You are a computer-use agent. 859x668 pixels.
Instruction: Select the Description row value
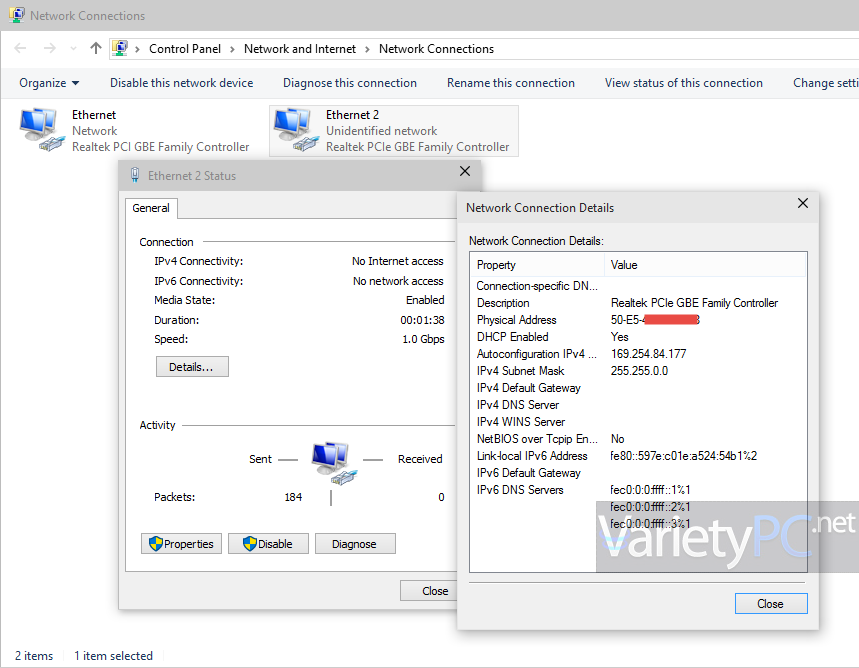[694, 303]
